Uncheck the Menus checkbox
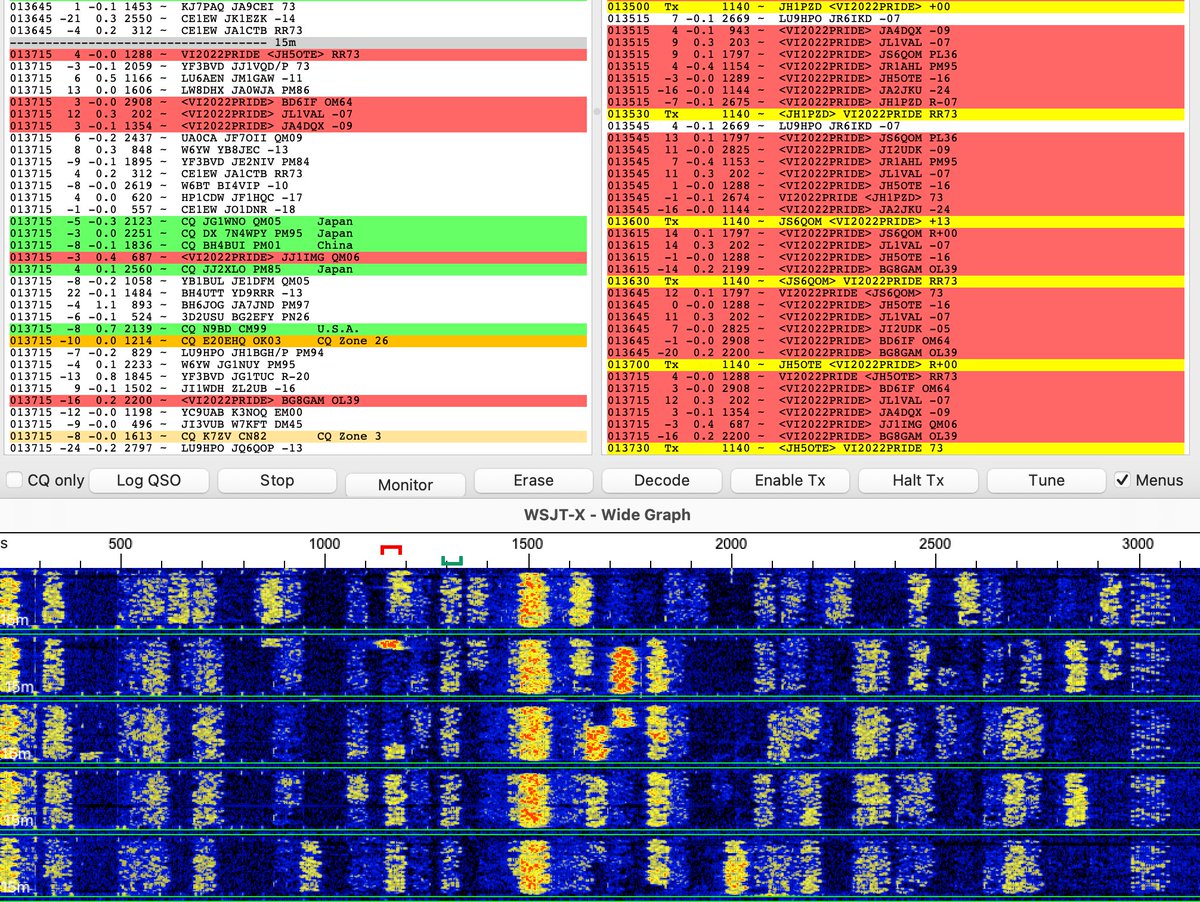1200x902 pixels. (1124, 480)
